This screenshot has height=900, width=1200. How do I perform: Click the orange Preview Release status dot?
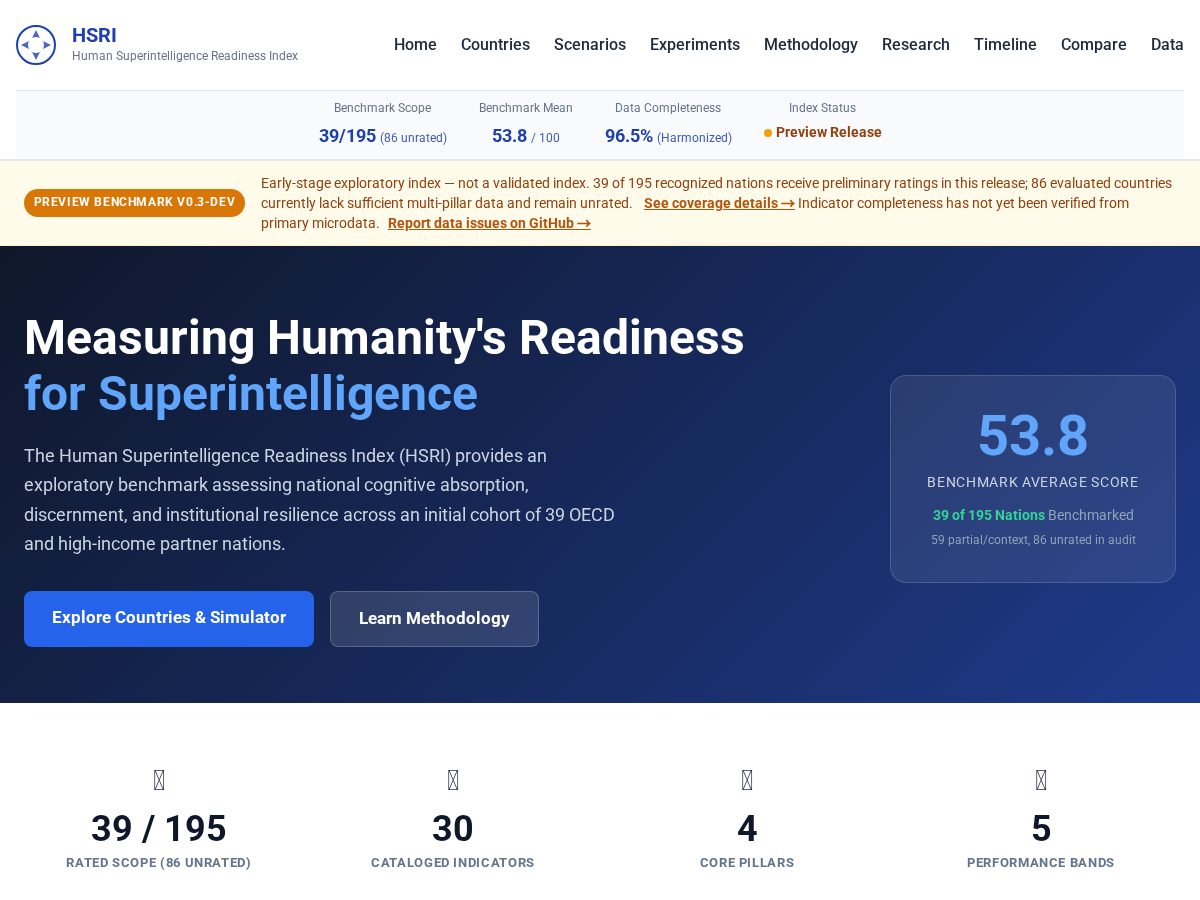pyautogui.click(x=768, y=133)
